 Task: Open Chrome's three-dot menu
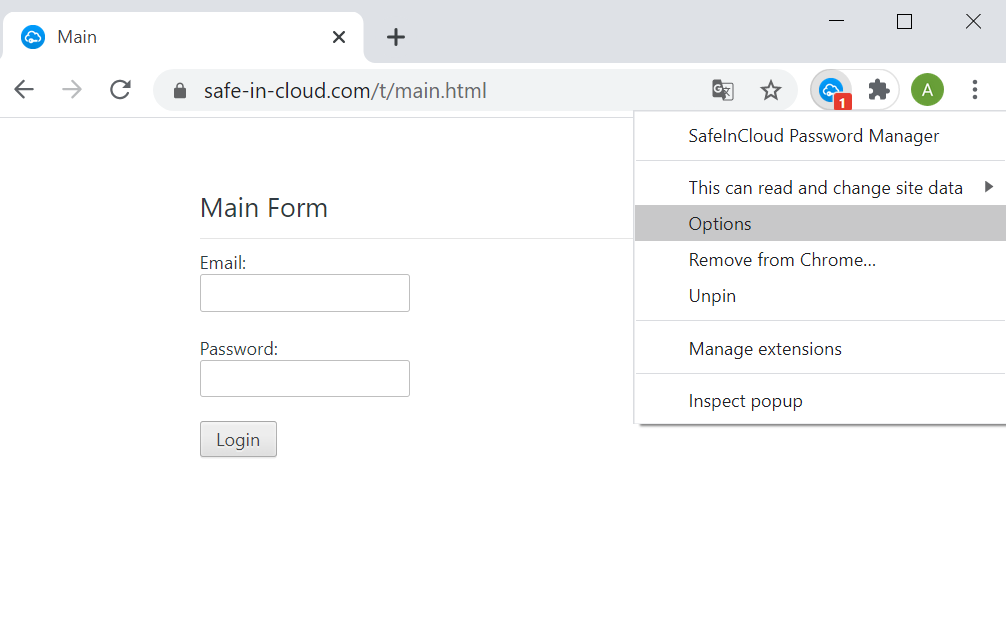point(975,90)
